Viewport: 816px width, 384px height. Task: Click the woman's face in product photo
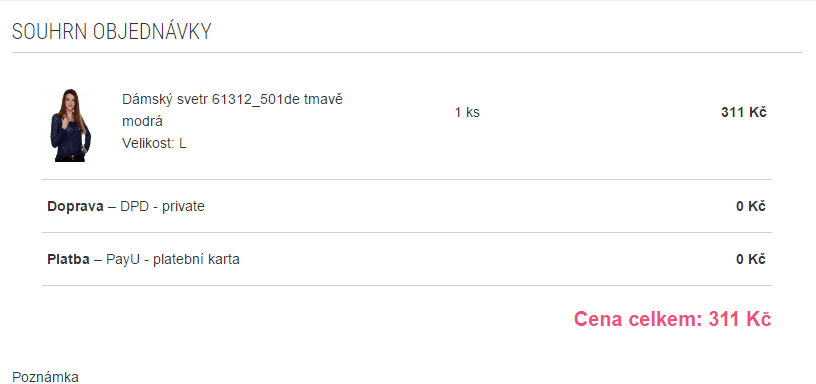click(x=70, y=98)
